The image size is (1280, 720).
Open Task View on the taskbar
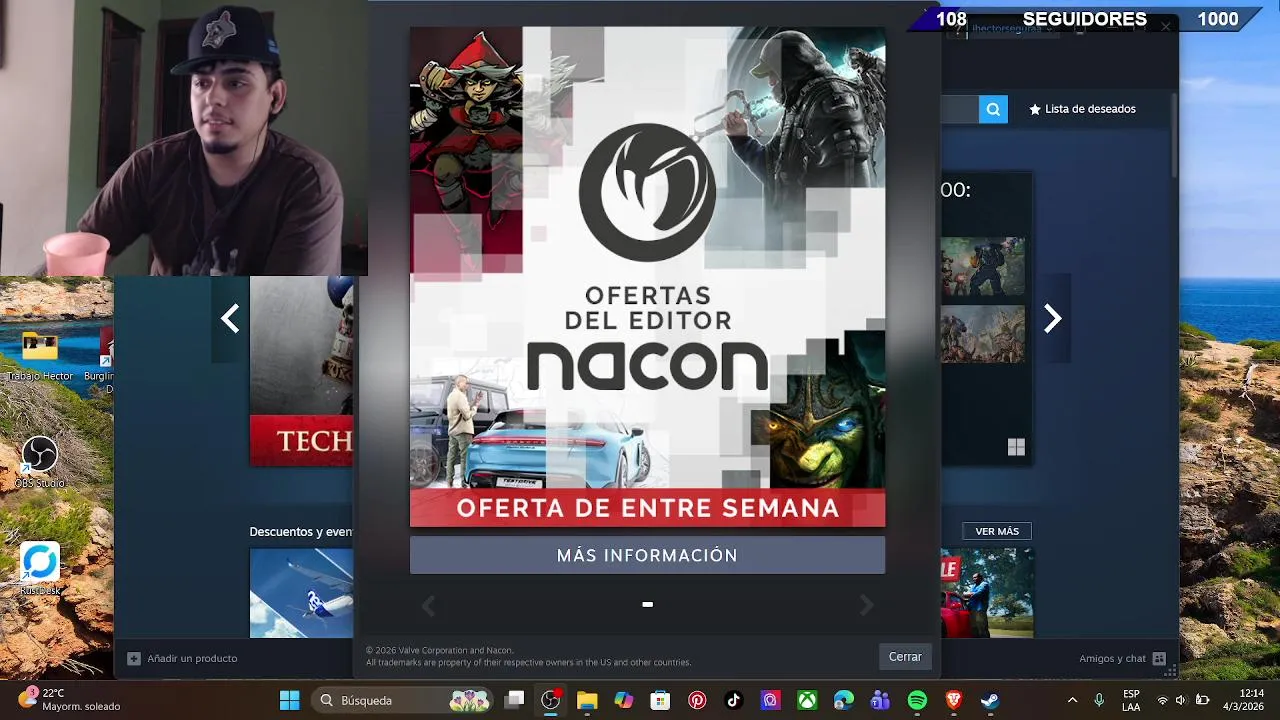pos(514,700)
